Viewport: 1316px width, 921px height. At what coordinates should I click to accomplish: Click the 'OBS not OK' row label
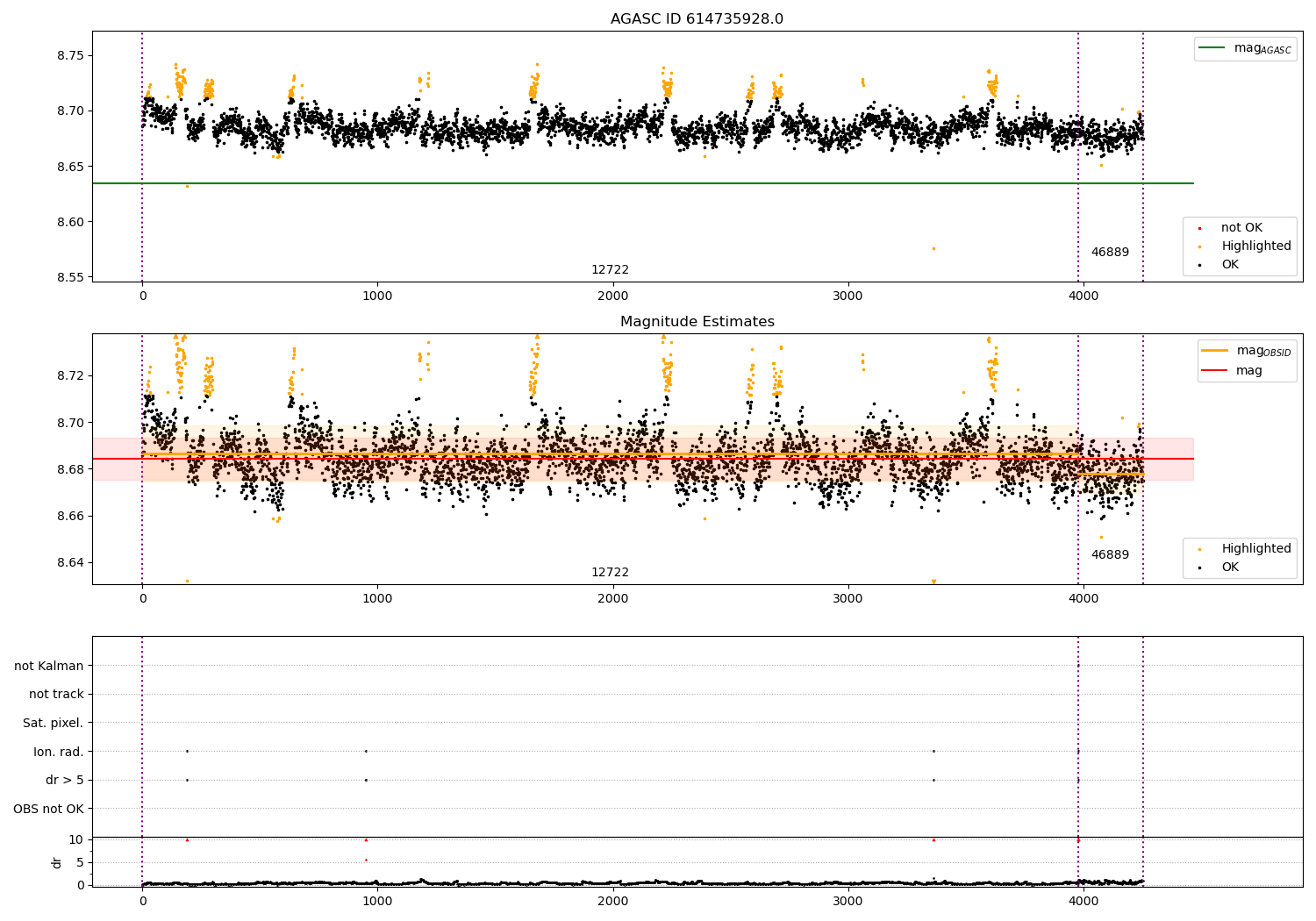[48, 809]
